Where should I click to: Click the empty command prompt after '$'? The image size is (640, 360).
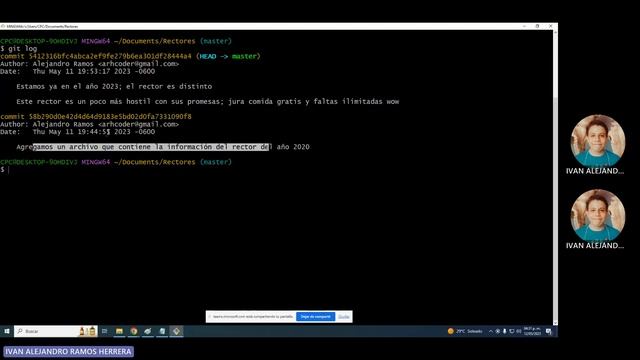(x=9, y=170)
